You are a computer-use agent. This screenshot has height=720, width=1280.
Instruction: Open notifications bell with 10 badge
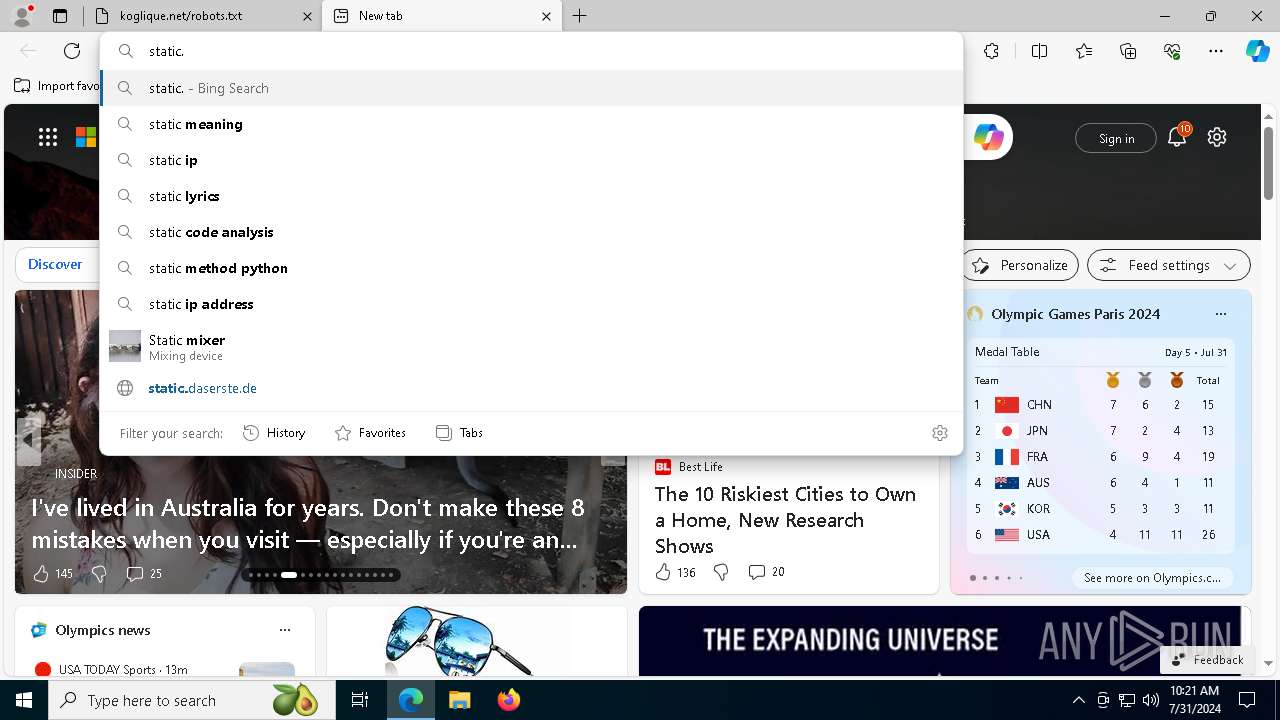1177,137
